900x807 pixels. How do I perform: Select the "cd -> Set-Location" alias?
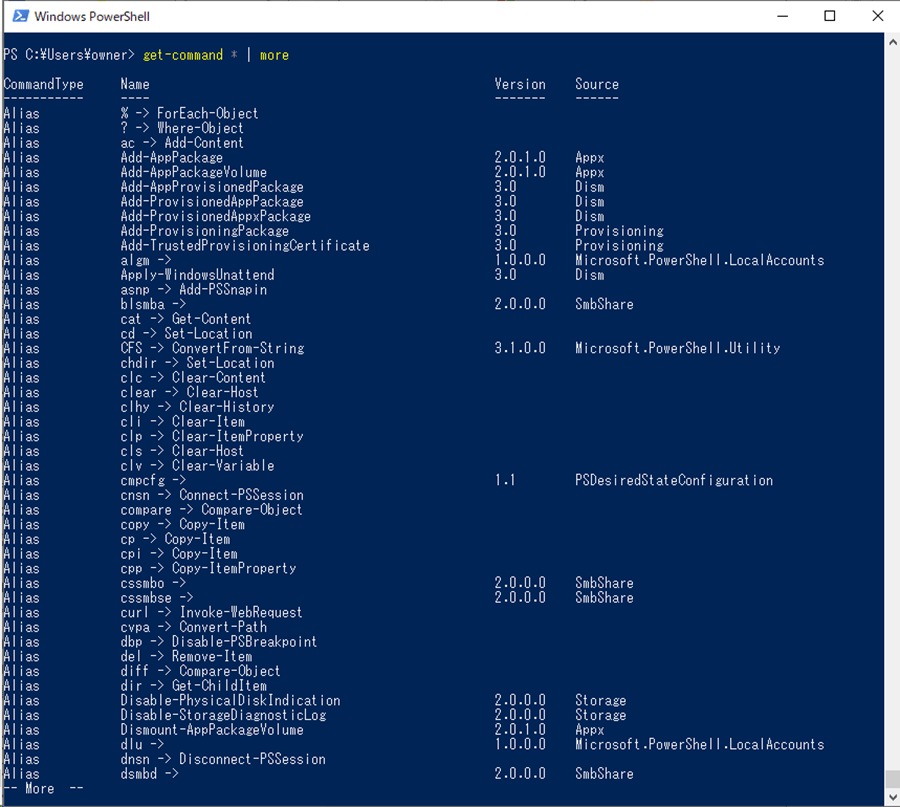click(186, 333)
